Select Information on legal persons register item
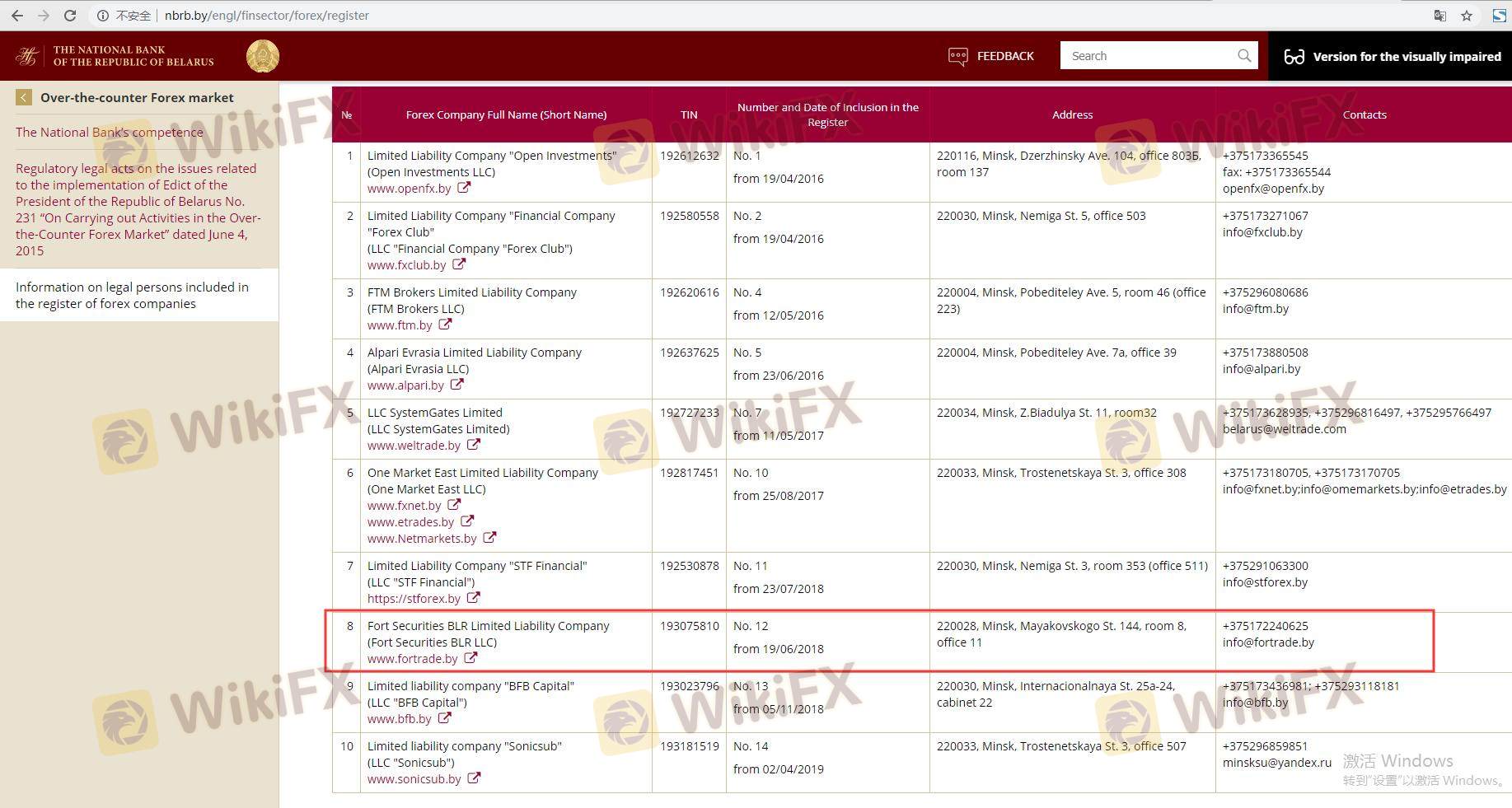Image resolution: width=1512 pixels, height=808 pixels. click(x=132, y=295)
